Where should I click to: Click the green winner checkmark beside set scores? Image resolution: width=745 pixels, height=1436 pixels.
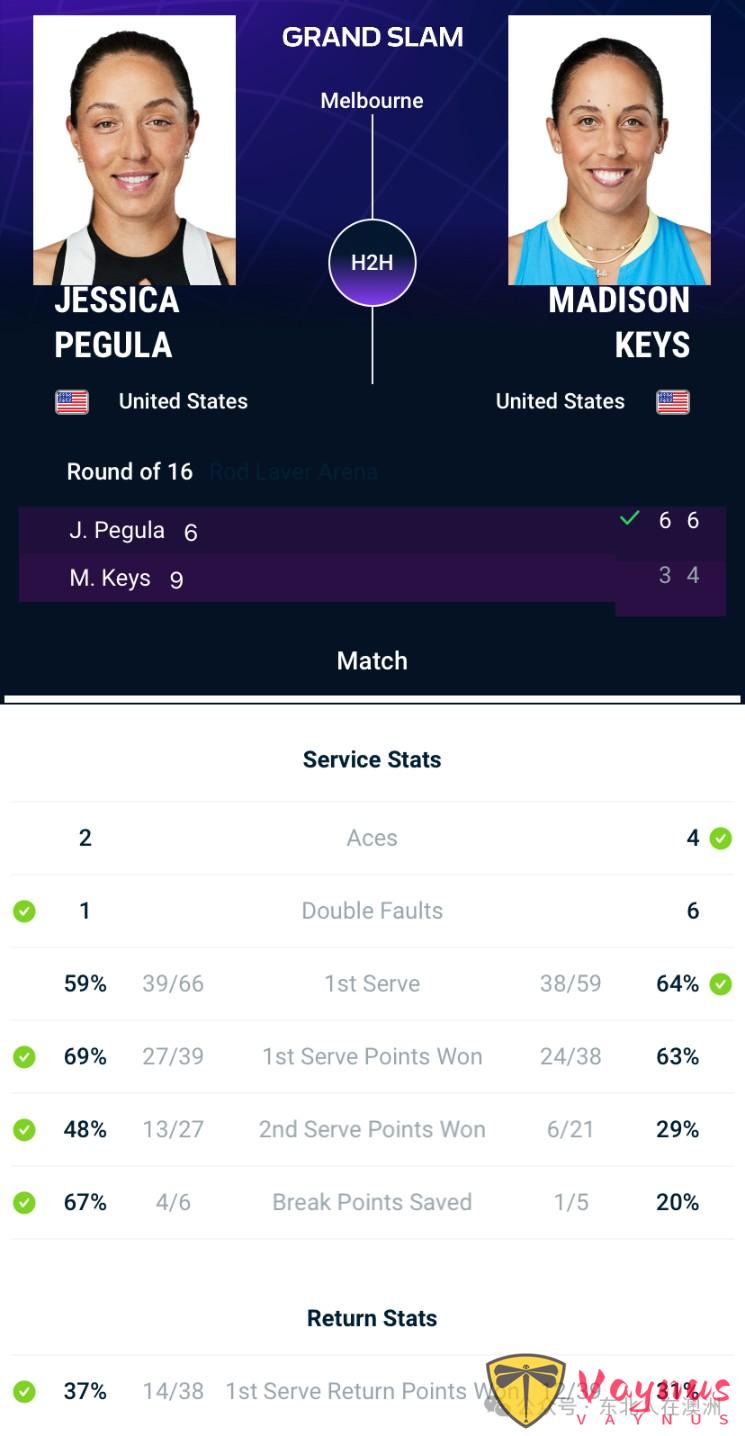pyautogui.click(x=629, y=518)
